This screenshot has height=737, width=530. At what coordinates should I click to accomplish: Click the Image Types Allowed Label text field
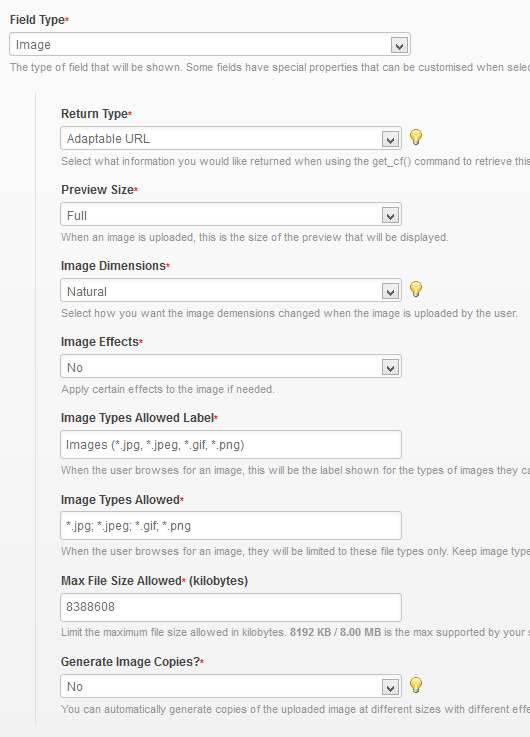click(231, 445)
